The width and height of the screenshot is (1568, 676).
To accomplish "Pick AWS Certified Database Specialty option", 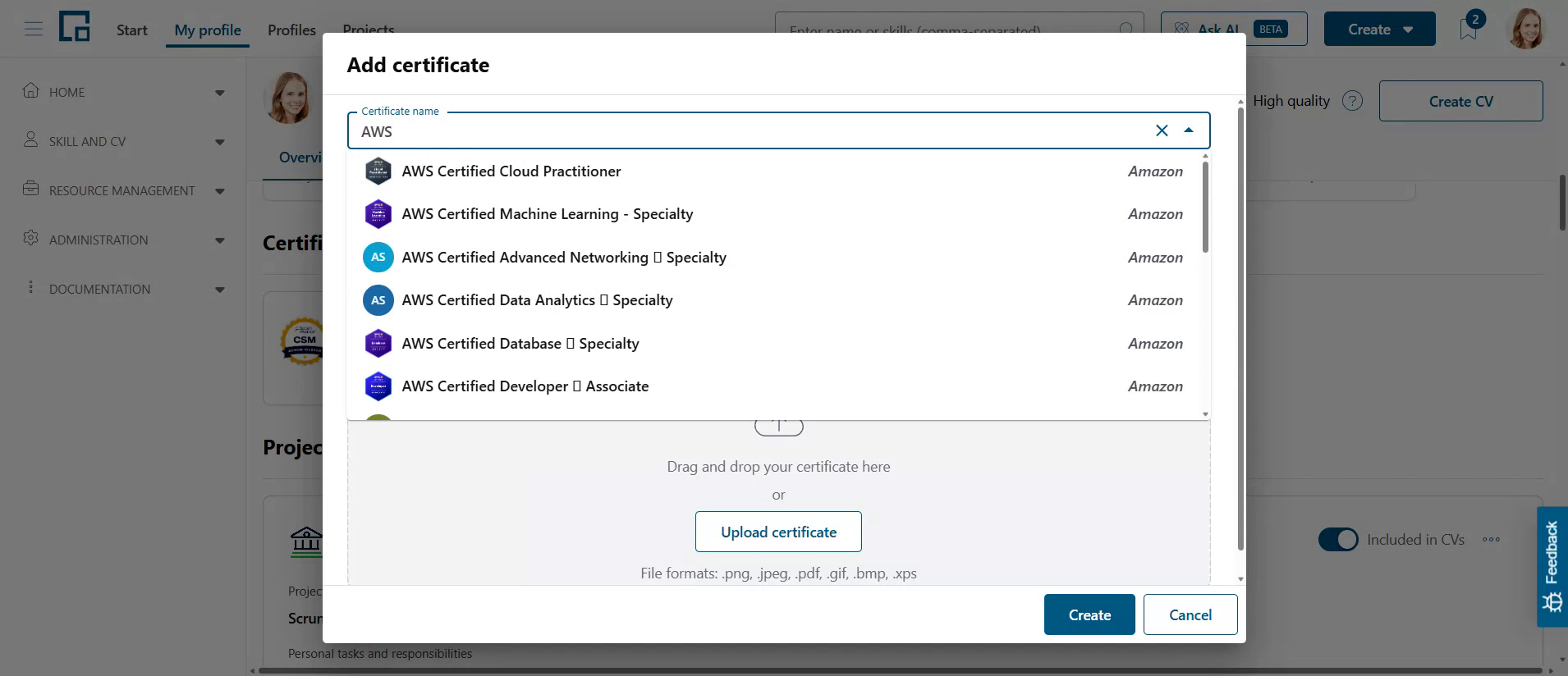I will (773, 344).
